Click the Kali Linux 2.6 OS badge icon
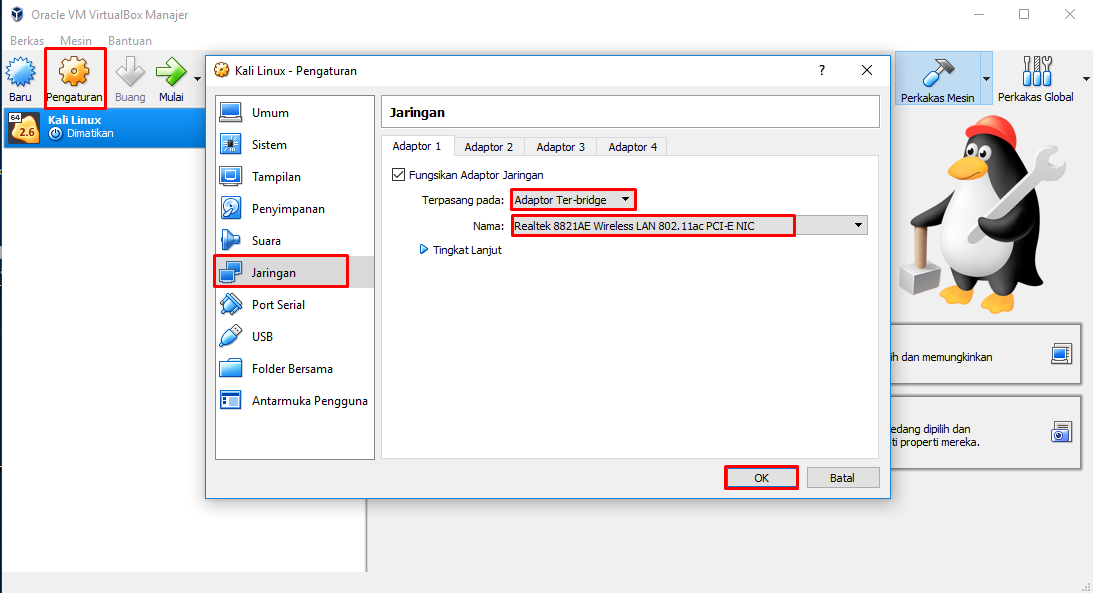The image size is (1093, 593). pos(24,128)
